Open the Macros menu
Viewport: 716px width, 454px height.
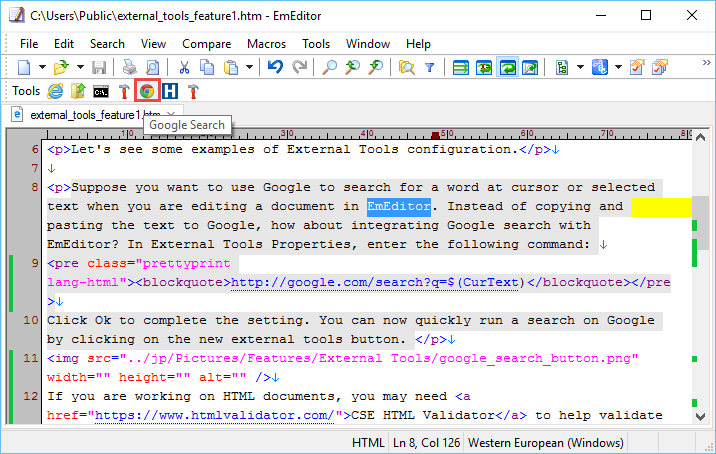pyautogui.click(x=266, y=44)
